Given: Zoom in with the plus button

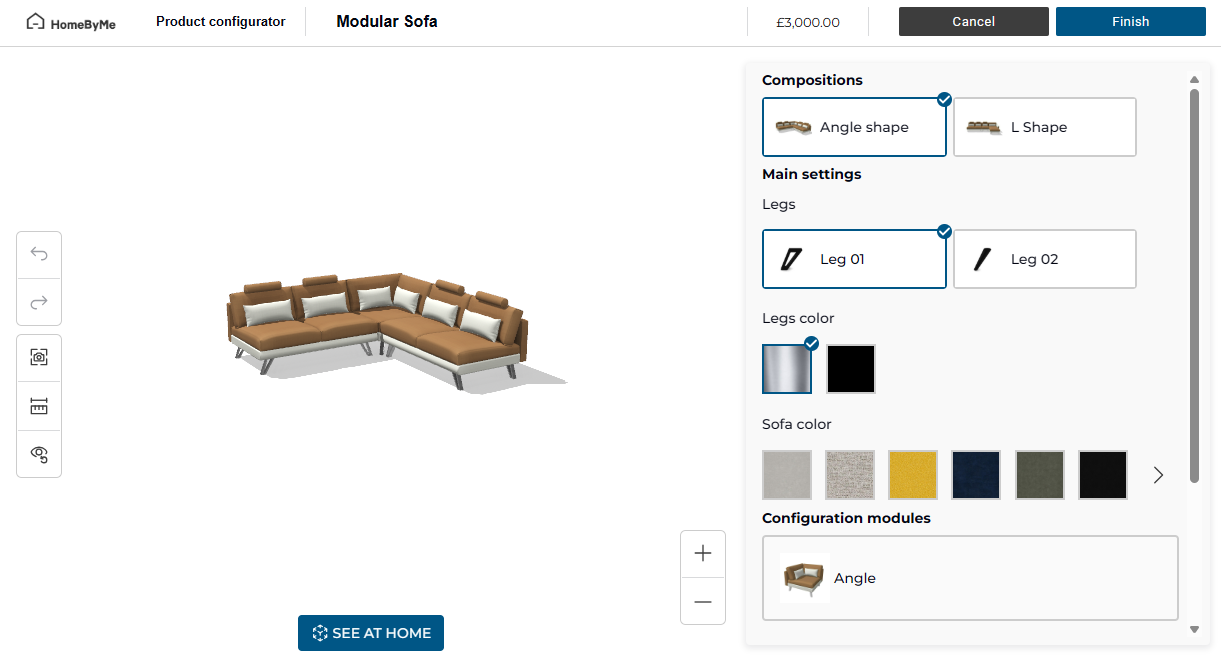Looking at the screenshot, I should coord(703,554).
